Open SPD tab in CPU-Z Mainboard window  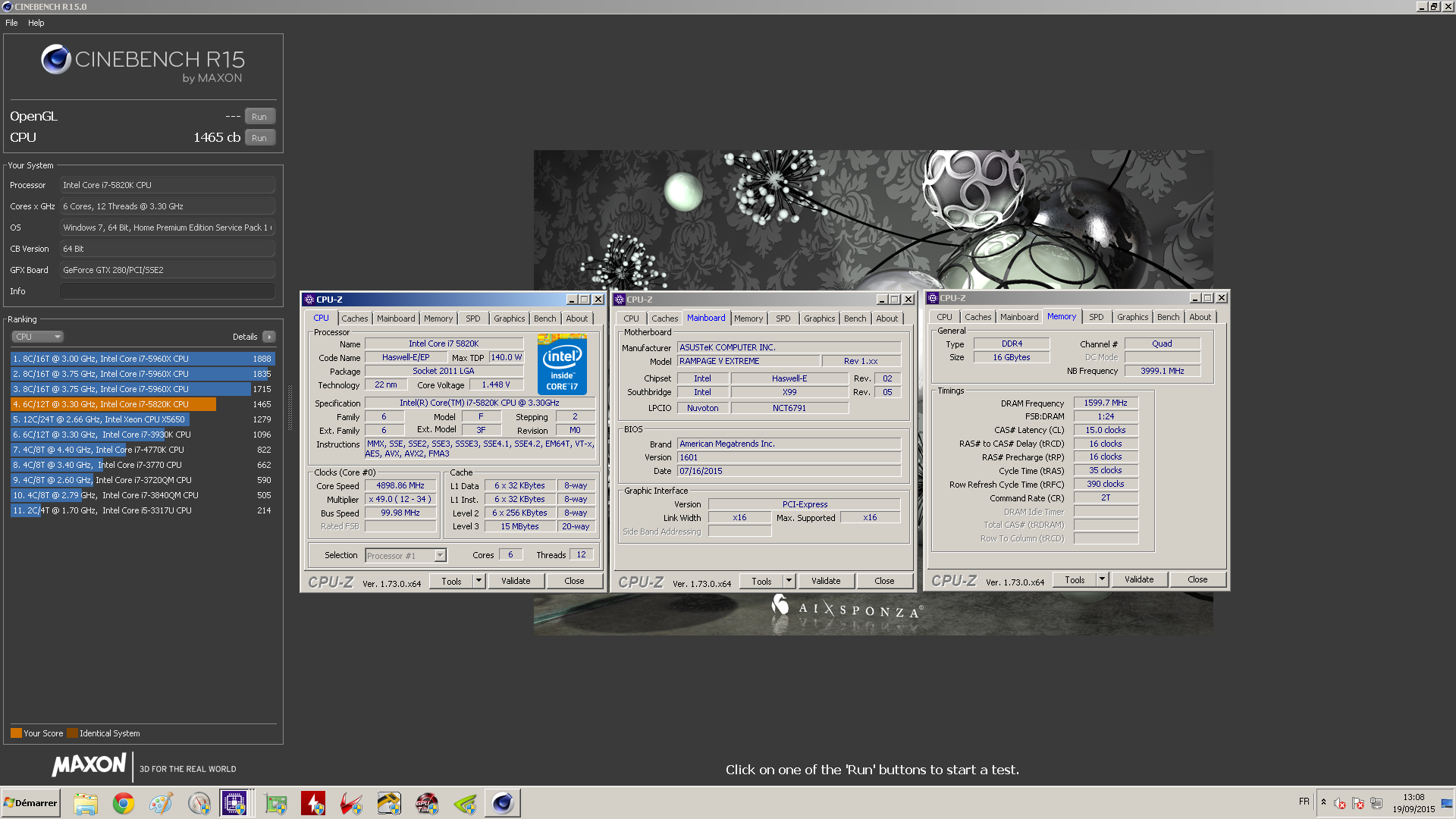click(783, 318)
